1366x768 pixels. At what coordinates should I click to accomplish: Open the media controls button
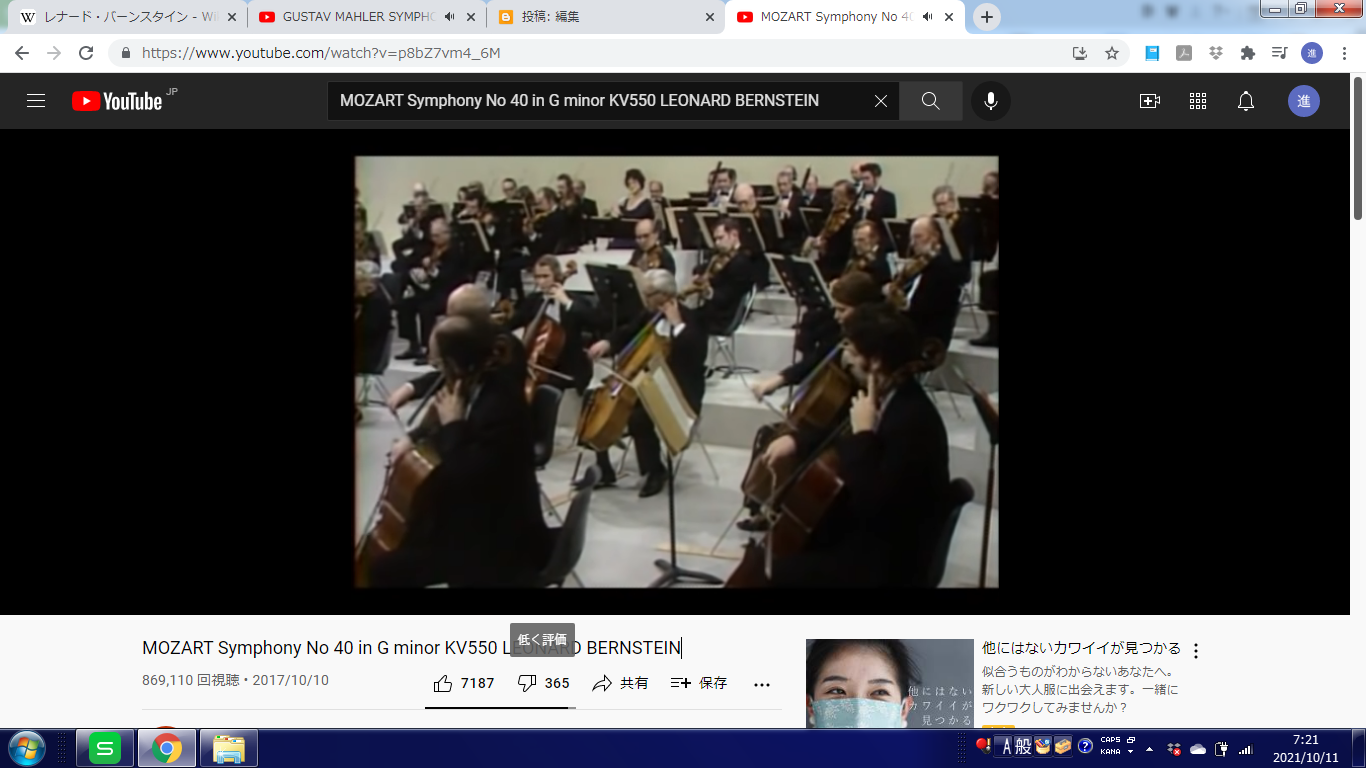[1279, 53]
